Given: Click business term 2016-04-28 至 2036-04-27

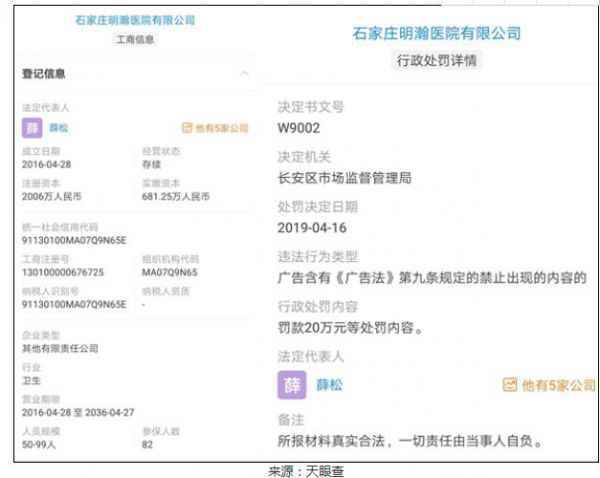Looking at the screenshot, I should [x=78, y=413].
